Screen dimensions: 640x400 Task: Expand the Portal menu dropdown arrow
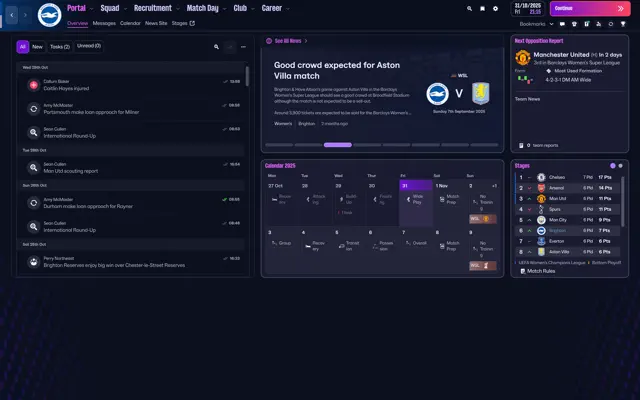coord(91,9)
